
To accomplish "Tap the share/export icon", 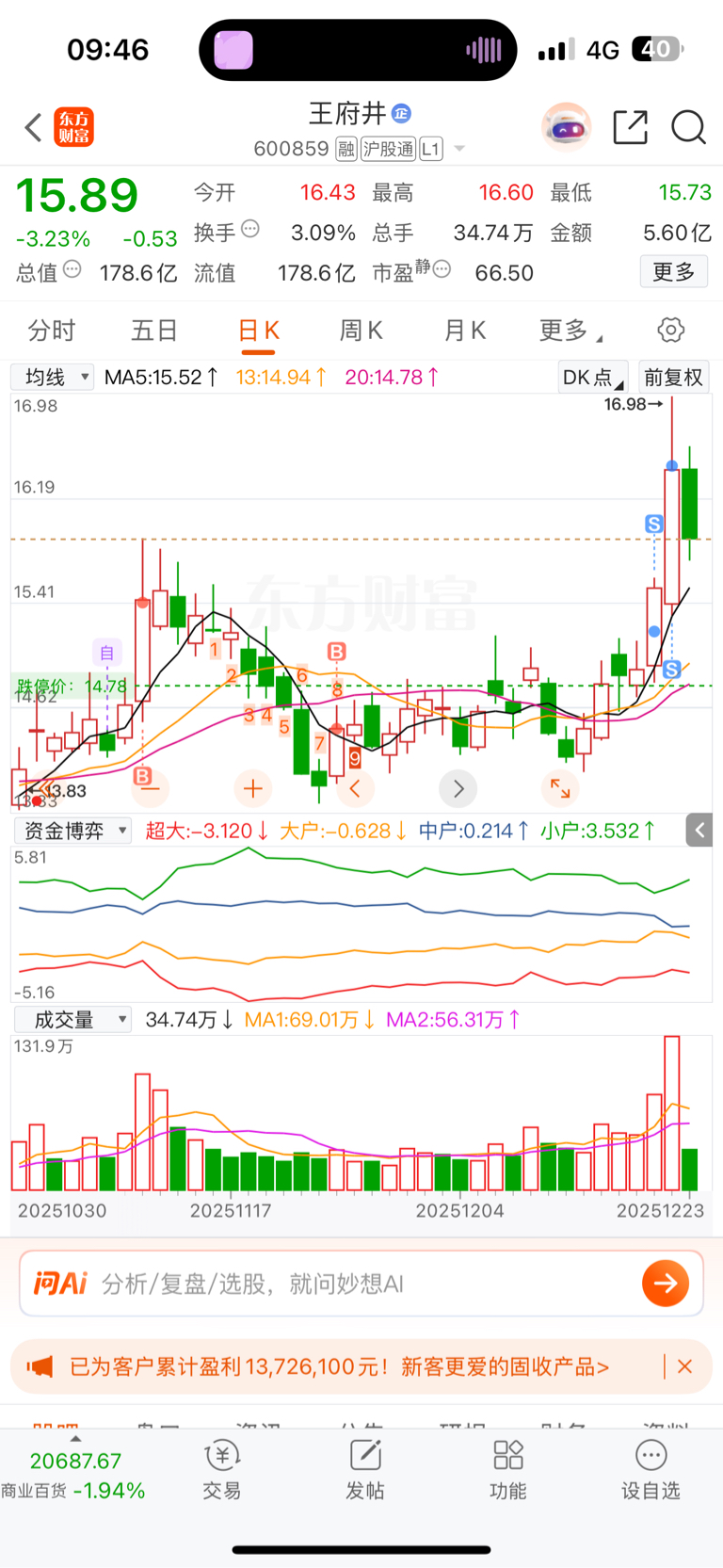I will tap(630, 127).
